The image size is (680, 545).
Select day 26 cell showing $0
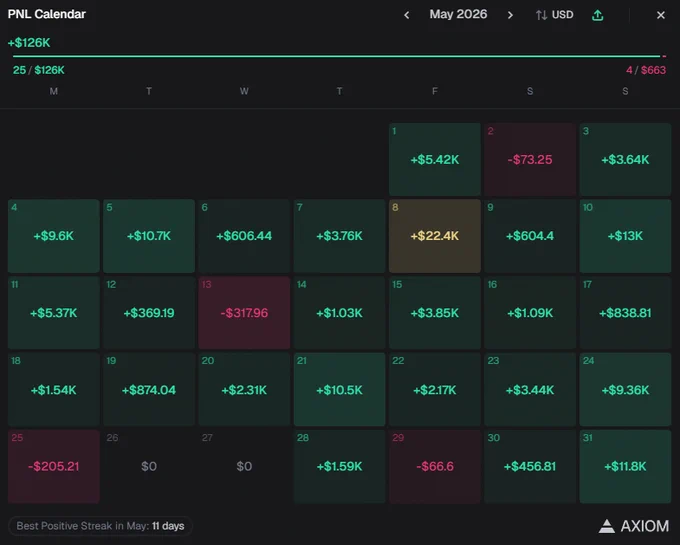(149, 466)
